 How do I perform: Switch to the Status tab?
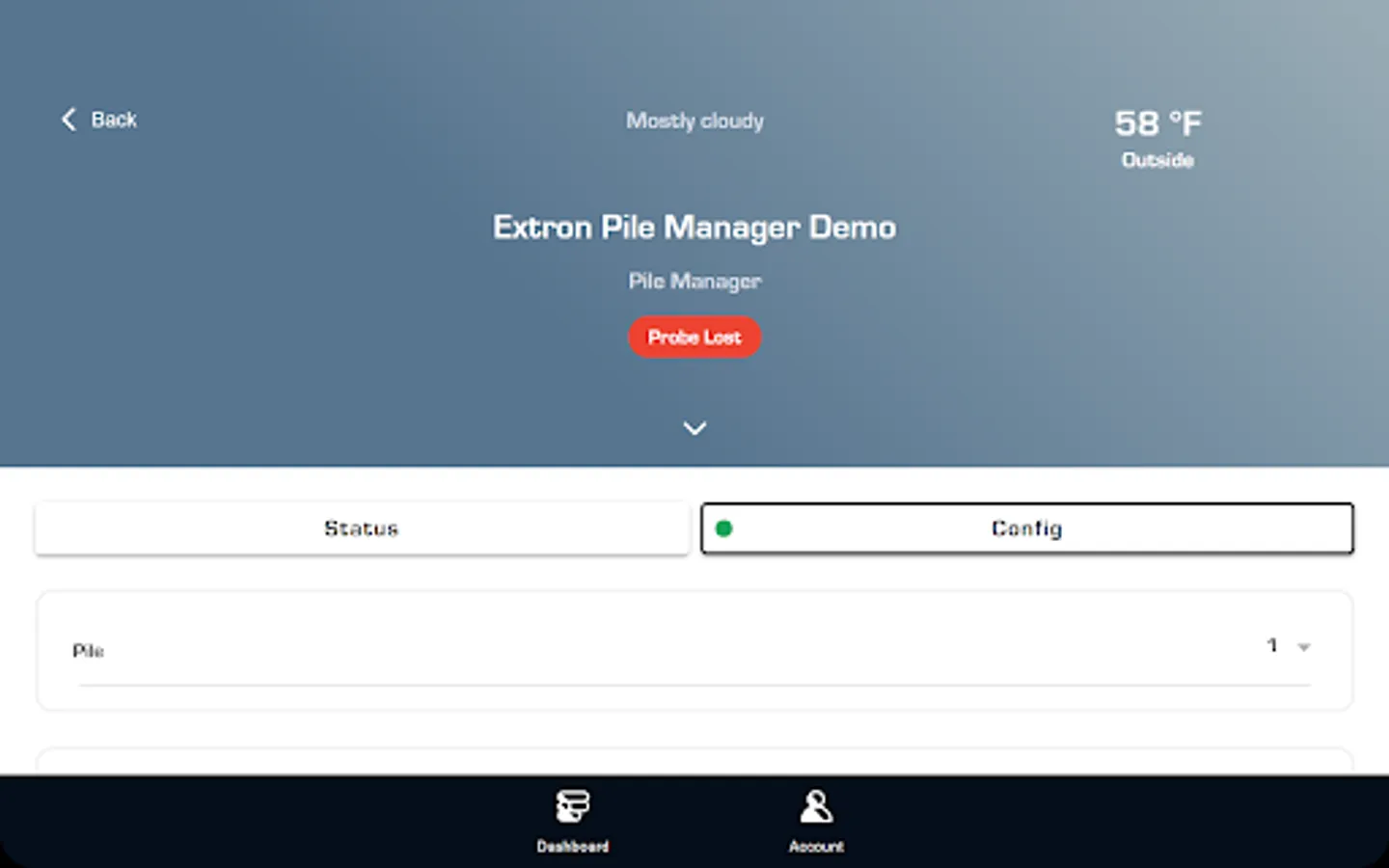tap(362, 529)
